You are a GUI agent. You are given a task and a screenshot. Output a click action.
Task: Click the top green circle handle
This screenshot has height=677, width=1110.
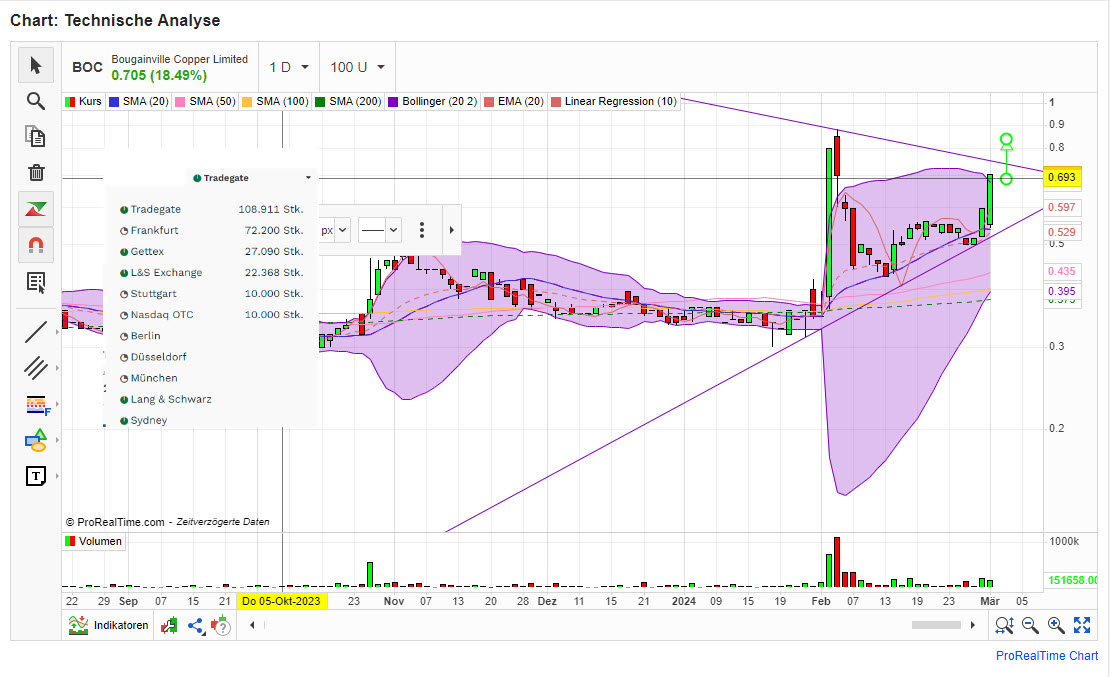[x=1006, y=140]
